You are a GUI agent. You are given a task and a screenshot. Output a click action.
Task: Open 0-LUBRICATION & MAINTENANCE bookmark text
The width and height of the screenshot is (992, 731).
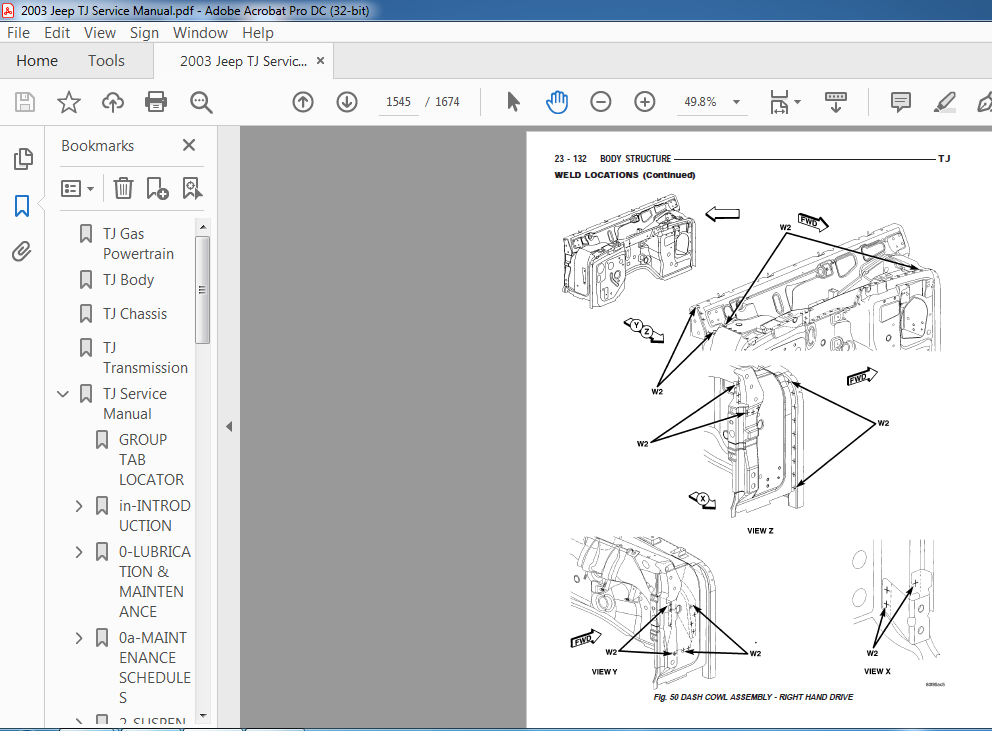point(154,582)
